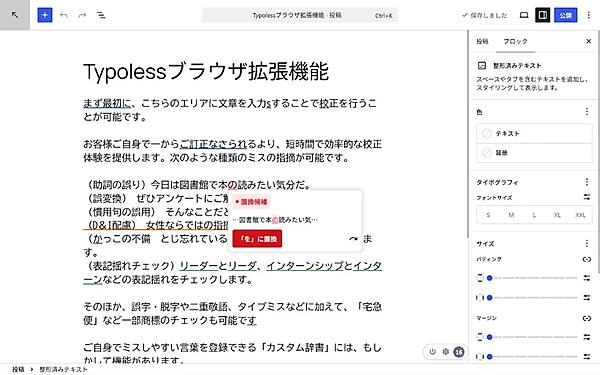Click the 置換候補 label in suggestion popup
Screen dimensions: 600x375
click(x=251, y=202)
